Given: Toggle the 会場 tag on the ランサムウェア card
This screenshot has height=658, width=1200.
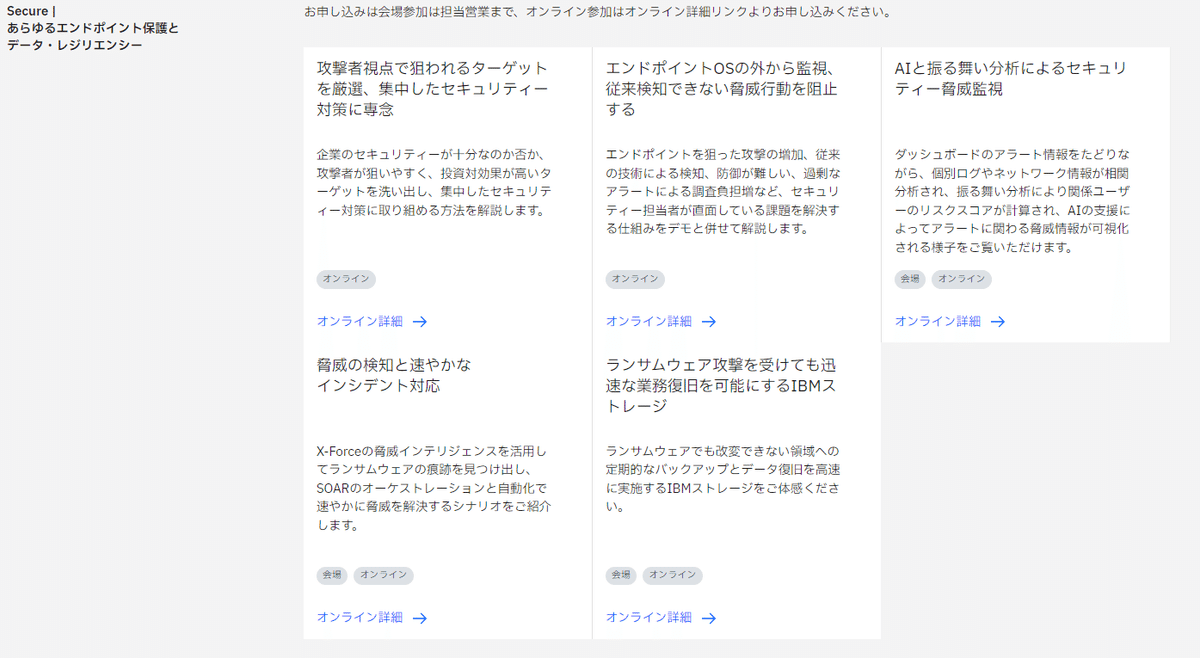Looking at the screenshot, I should coord(620,575).
